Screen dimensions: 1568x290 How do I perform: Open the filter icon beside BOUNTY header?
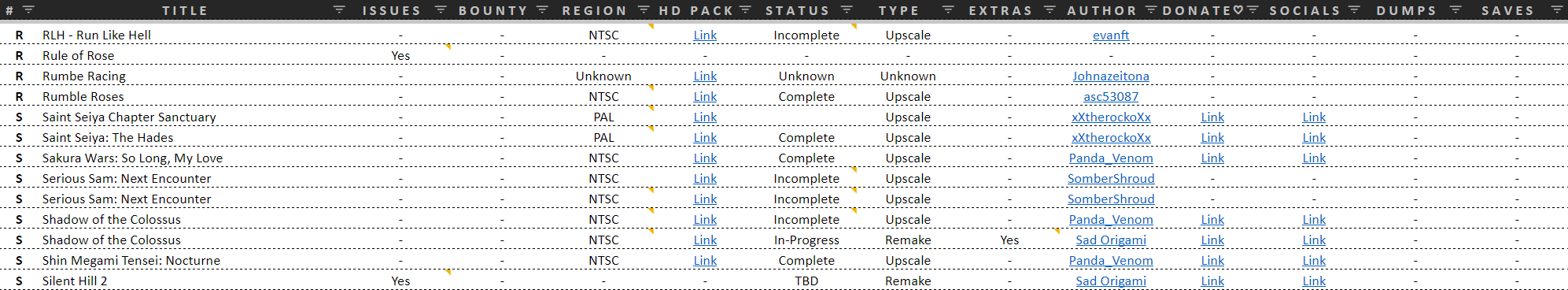[x=542, y=10]
